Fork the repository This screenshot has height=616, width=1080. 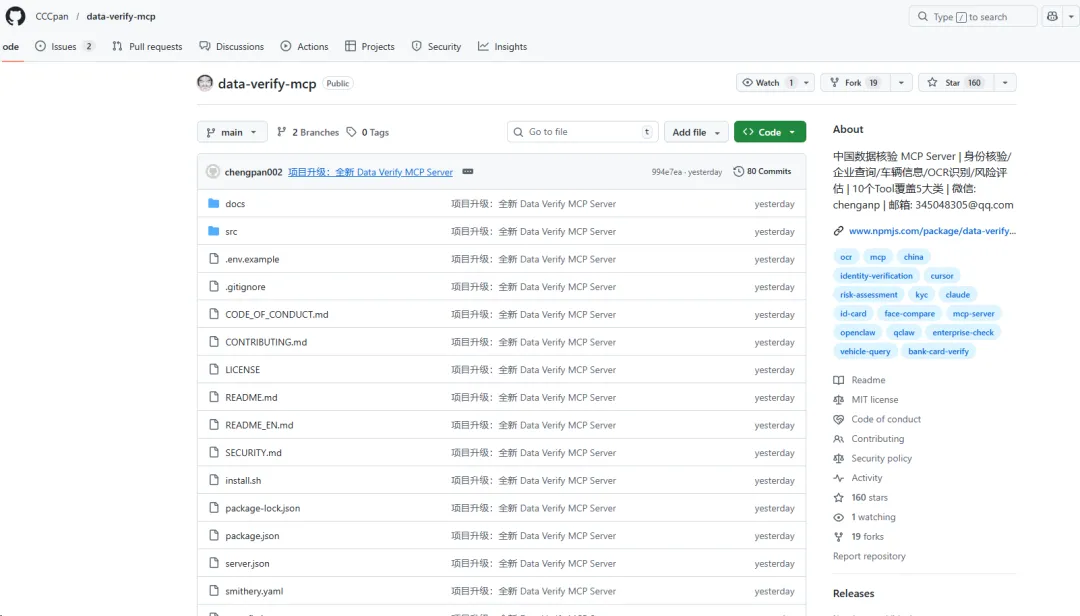pyautogui.click(x=855, y=83)
